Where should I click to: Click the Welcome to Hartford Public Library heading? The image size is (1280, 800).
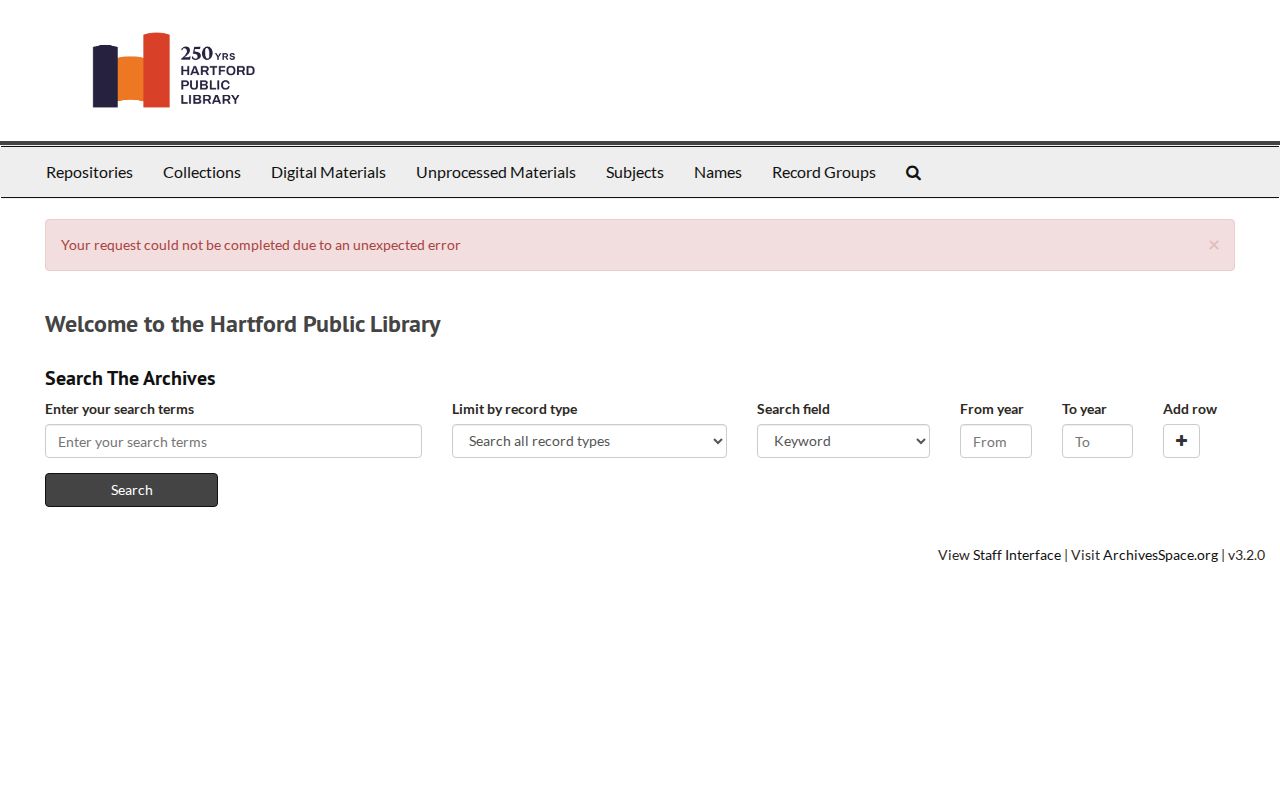pyautogui.click(x=243, y=325)
